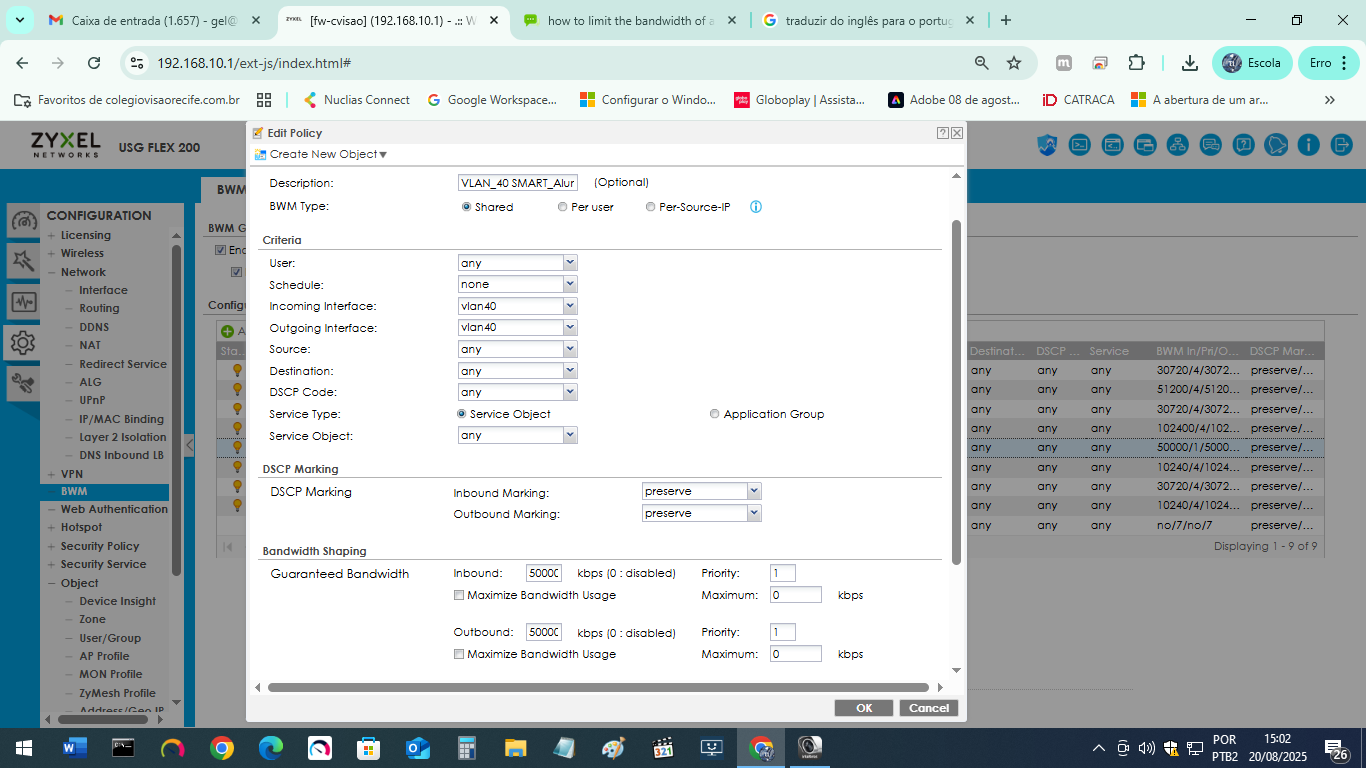Click Inbound Maximum kbps field
This screenshot has width=1366, height=768.
796,595
